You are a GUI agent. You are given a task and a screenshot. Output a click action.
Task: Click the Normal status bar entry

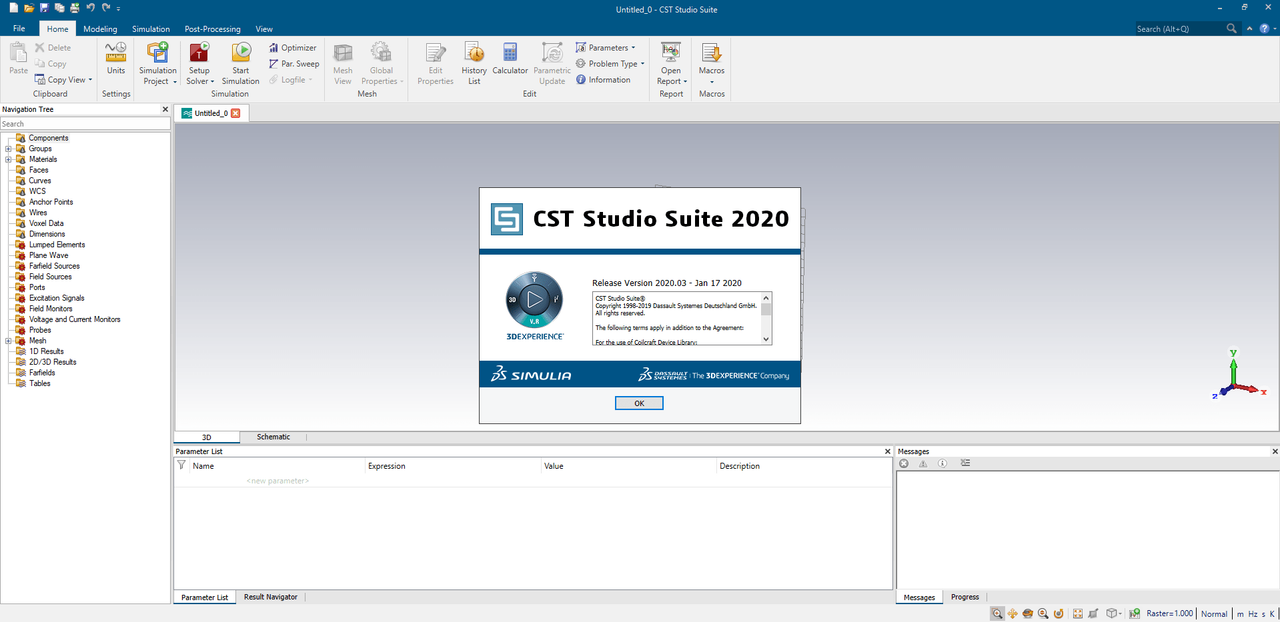point(1214,614)
